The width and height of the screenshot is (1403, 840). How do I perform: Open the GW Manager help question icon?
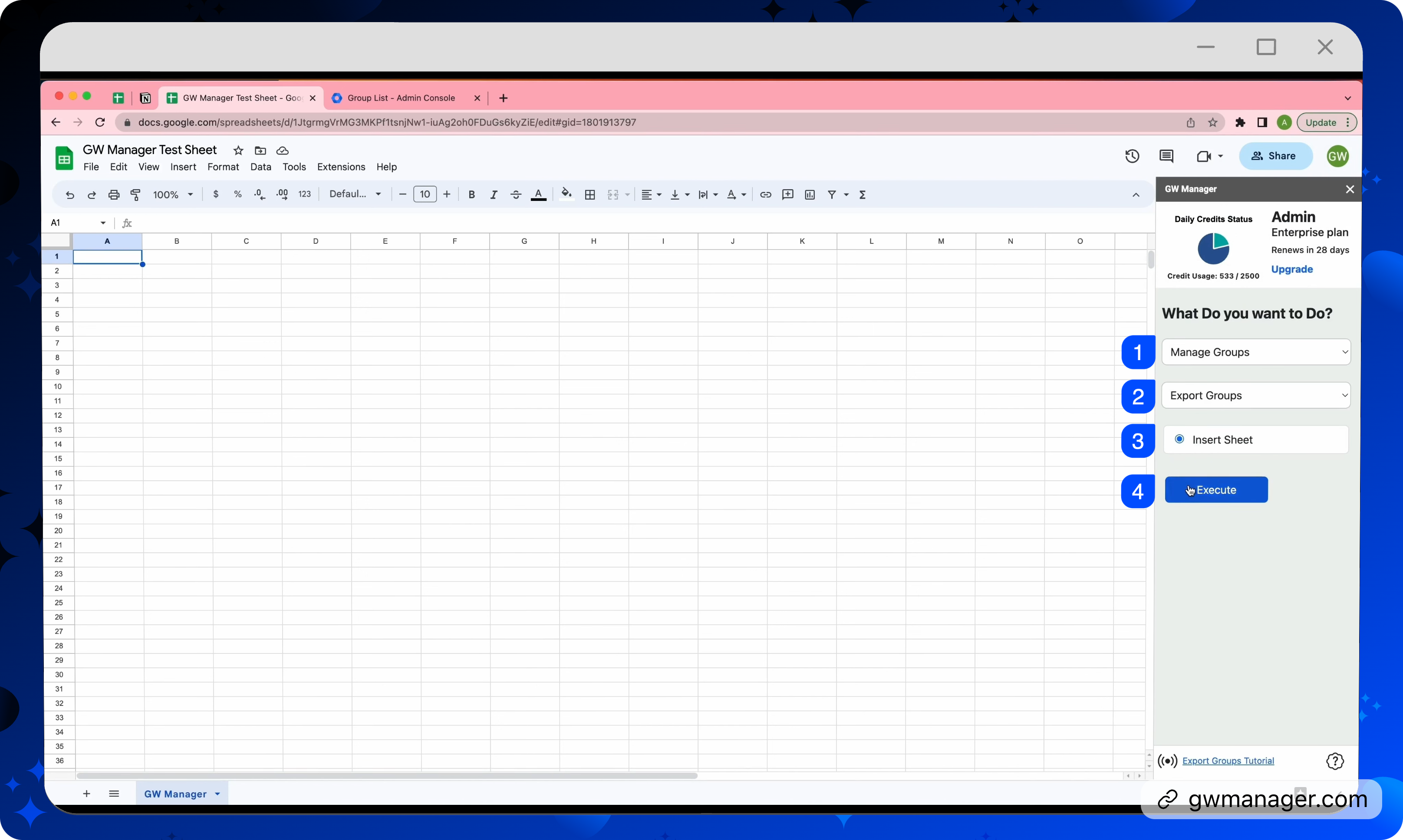tap(1335, 761)
